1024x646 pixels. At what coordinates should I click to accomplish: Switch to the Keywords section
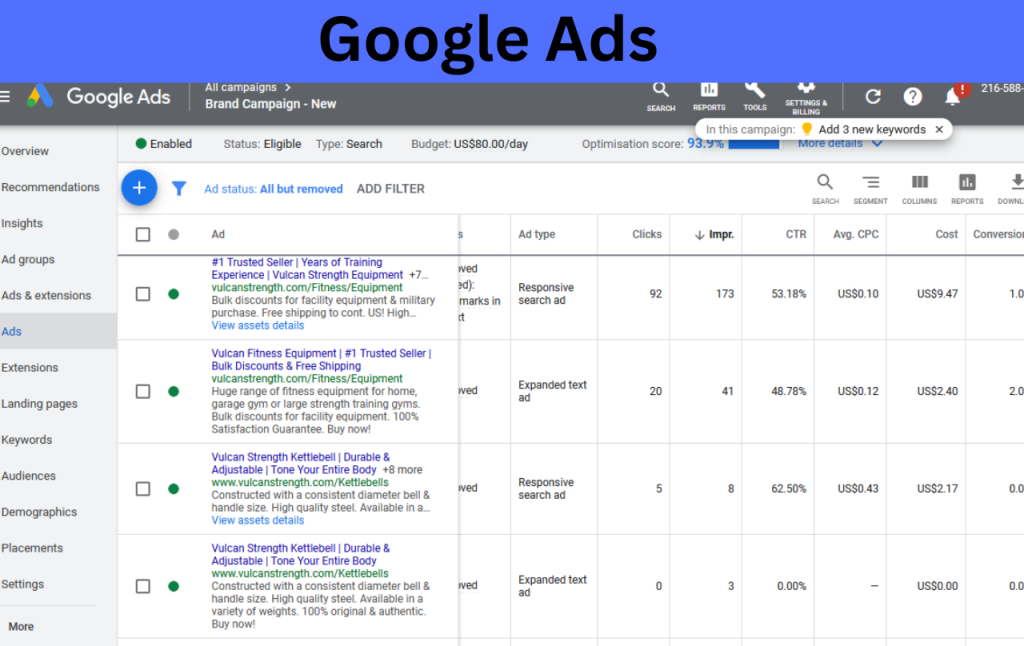(26, 439)
